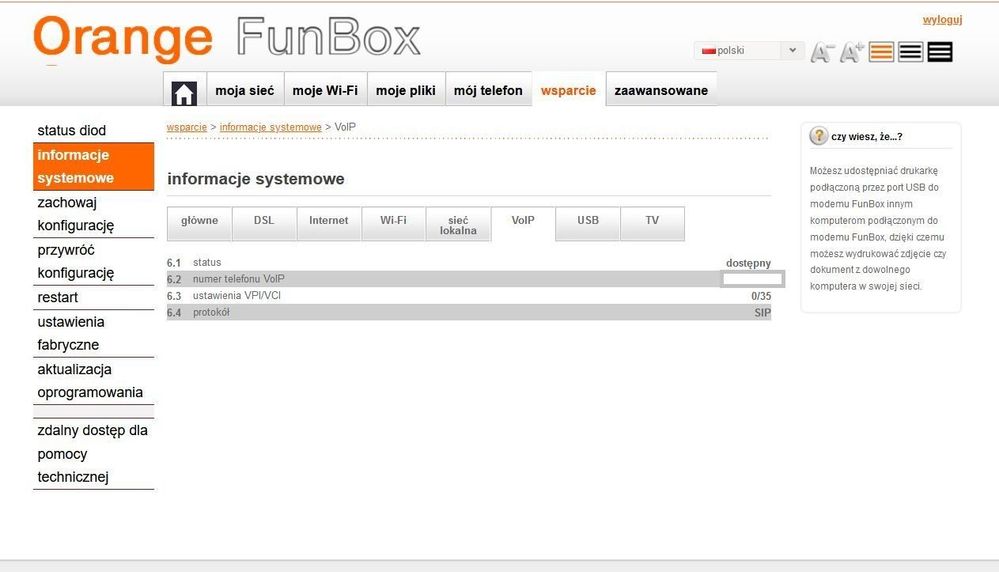Open ustawienia fabryczne in the sidebar
Image resolution: width=999 pixels, height=572 pixels.
(x=94, y=333)
